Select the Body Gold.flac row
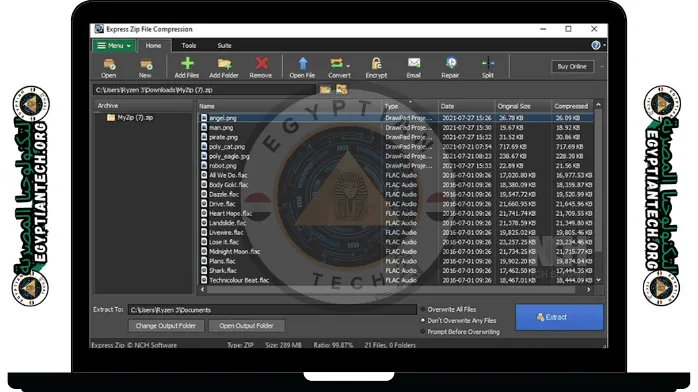Screen dimensions: 698x392 point(396,185)
